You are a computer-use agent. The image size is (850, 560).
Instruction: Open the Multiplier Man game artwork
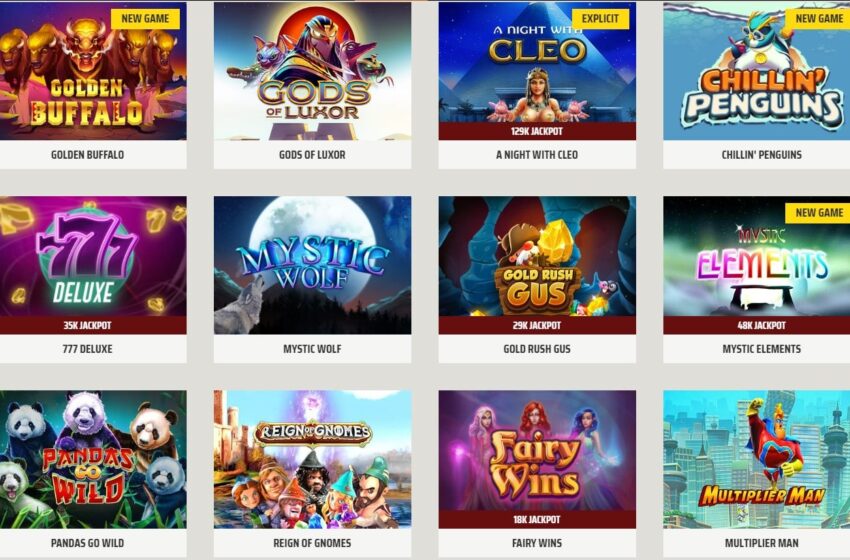pos(757,459)
